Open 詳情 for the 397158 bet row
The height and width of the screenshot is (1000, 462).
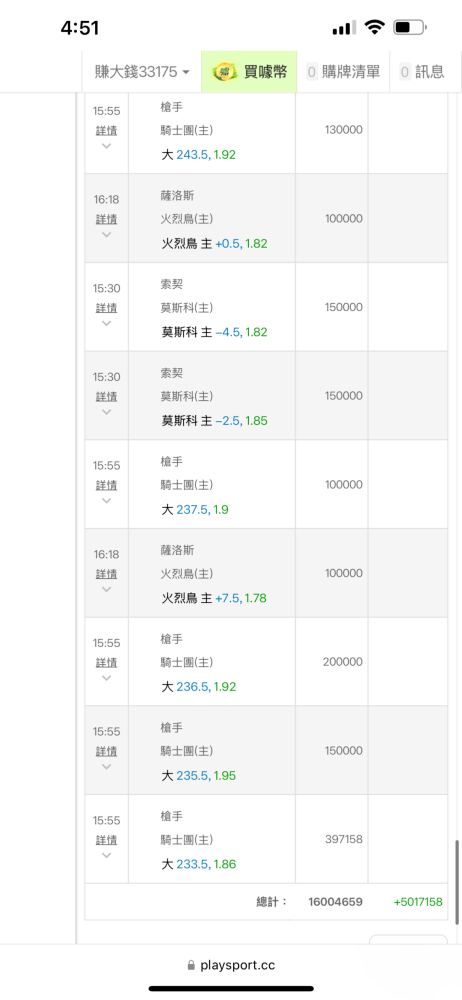pyautogui.click(x=107, y=839)
